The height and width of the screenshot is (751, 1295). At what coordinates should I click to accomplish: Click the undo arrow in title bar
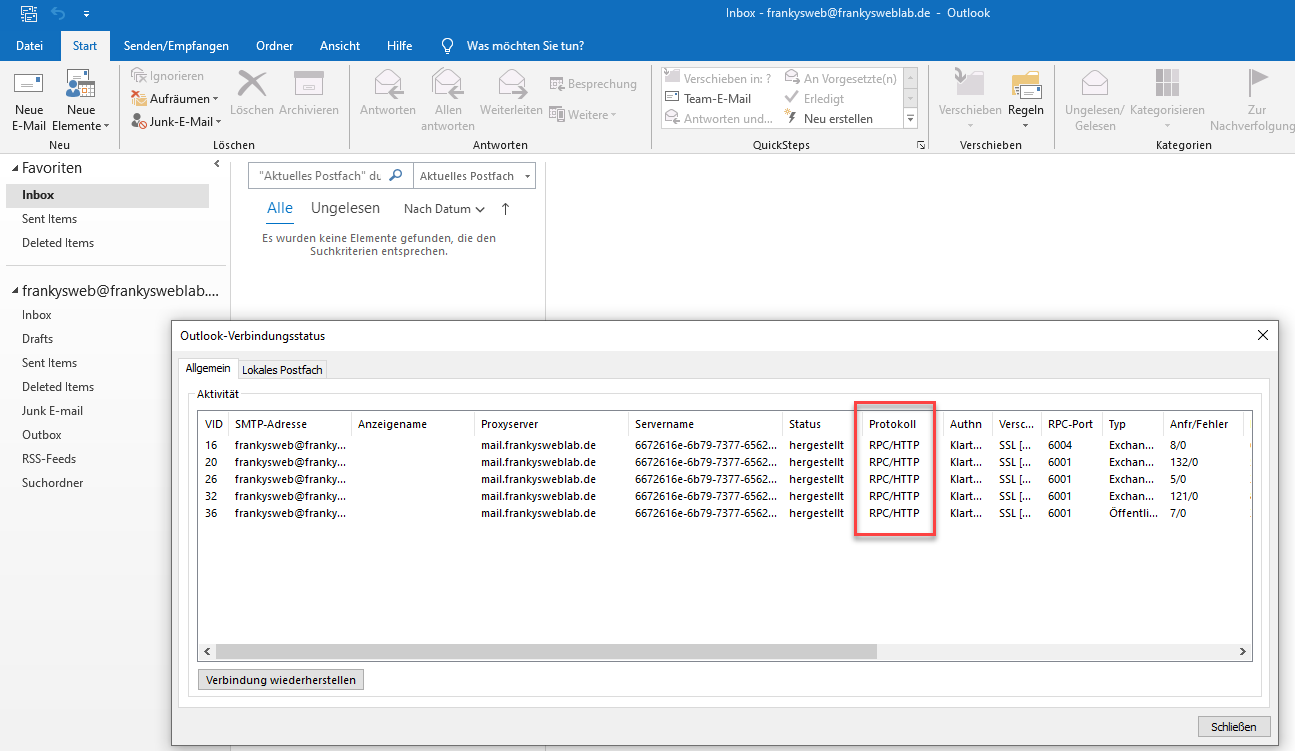click(57, 13)
